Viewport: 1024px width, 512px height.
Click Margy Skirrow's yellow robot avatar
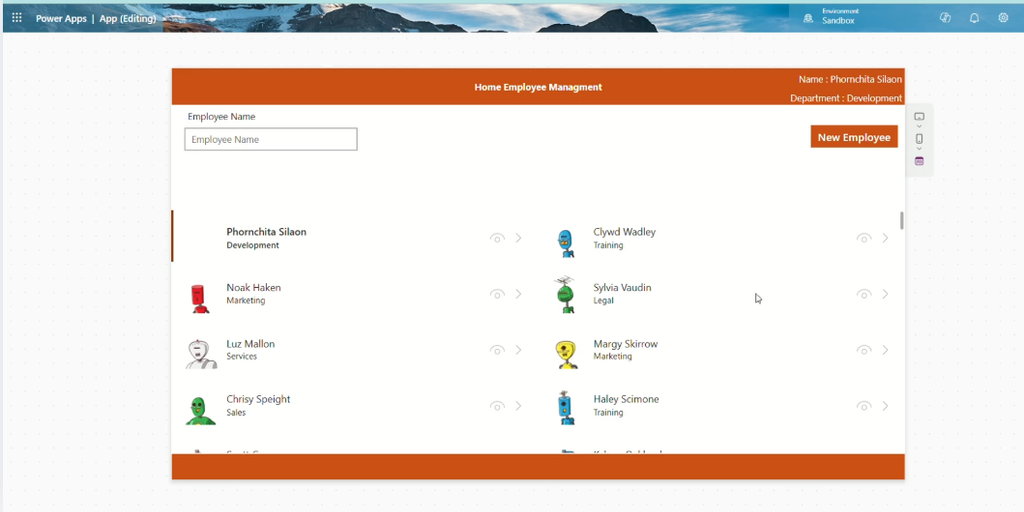point(566,355)
